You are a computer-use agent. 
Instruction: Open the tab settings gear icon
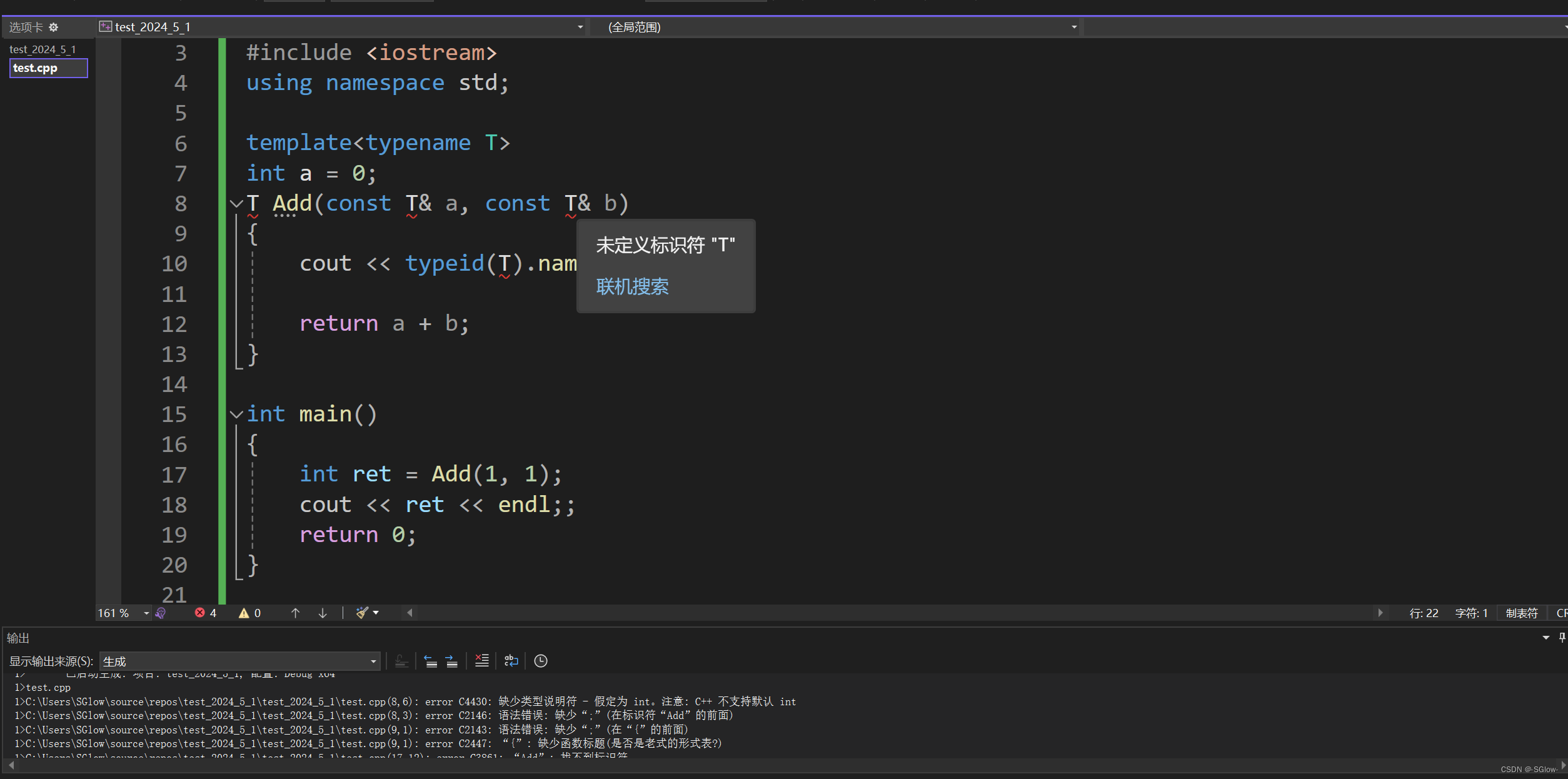point(54,27)
